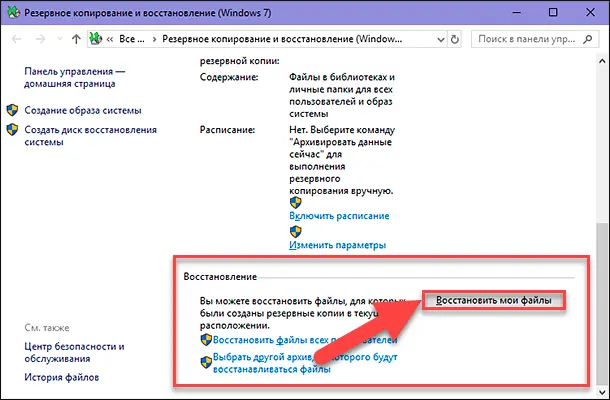Image resolution: width=610 pixels, height=400 pixels.
Task: Click the magnifier search icon
Action: click(588, 39)
